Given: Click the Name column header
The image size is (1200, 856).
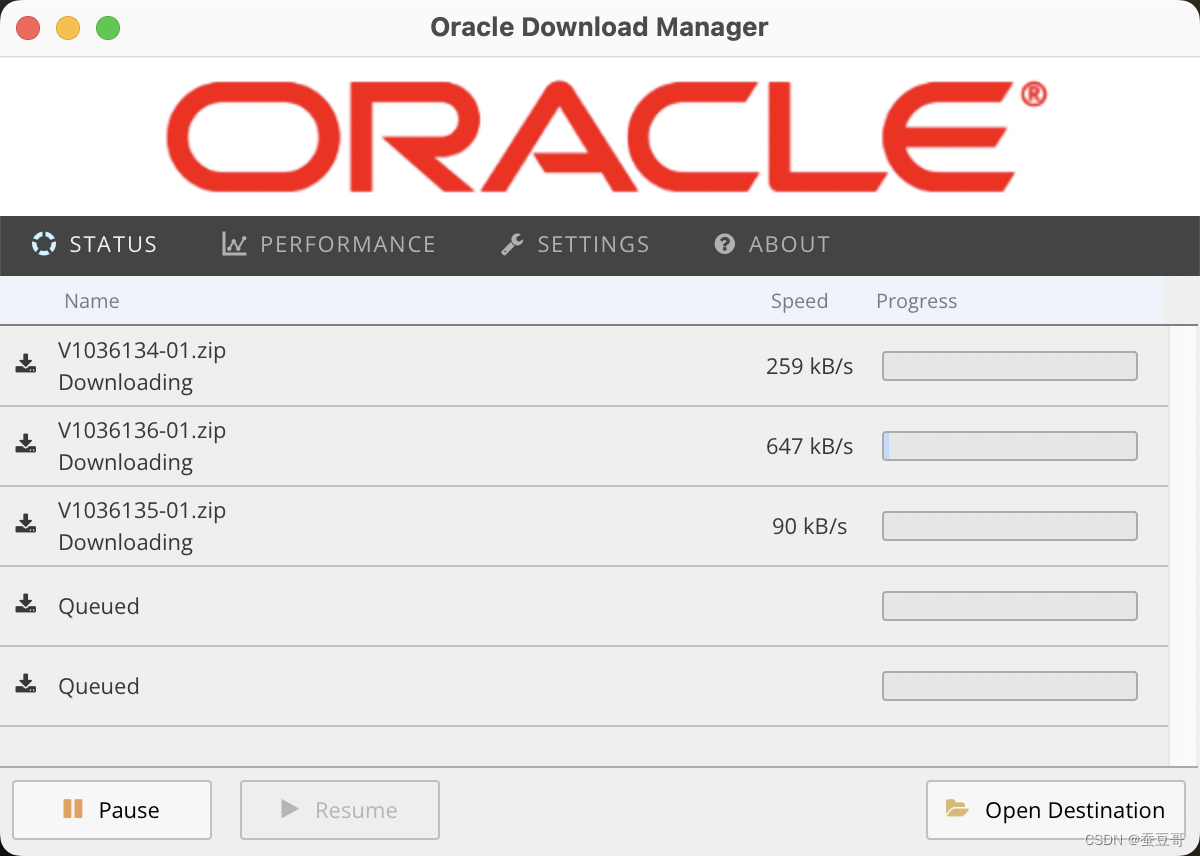Looking at the screenshot, I should point(92,301).
